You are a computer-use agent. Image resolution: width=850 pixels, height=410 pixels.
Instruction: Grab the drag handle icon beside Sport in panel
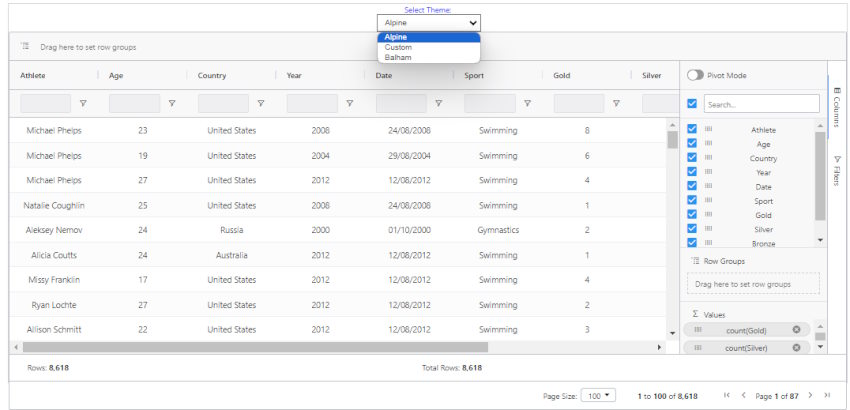coord(708,200)
